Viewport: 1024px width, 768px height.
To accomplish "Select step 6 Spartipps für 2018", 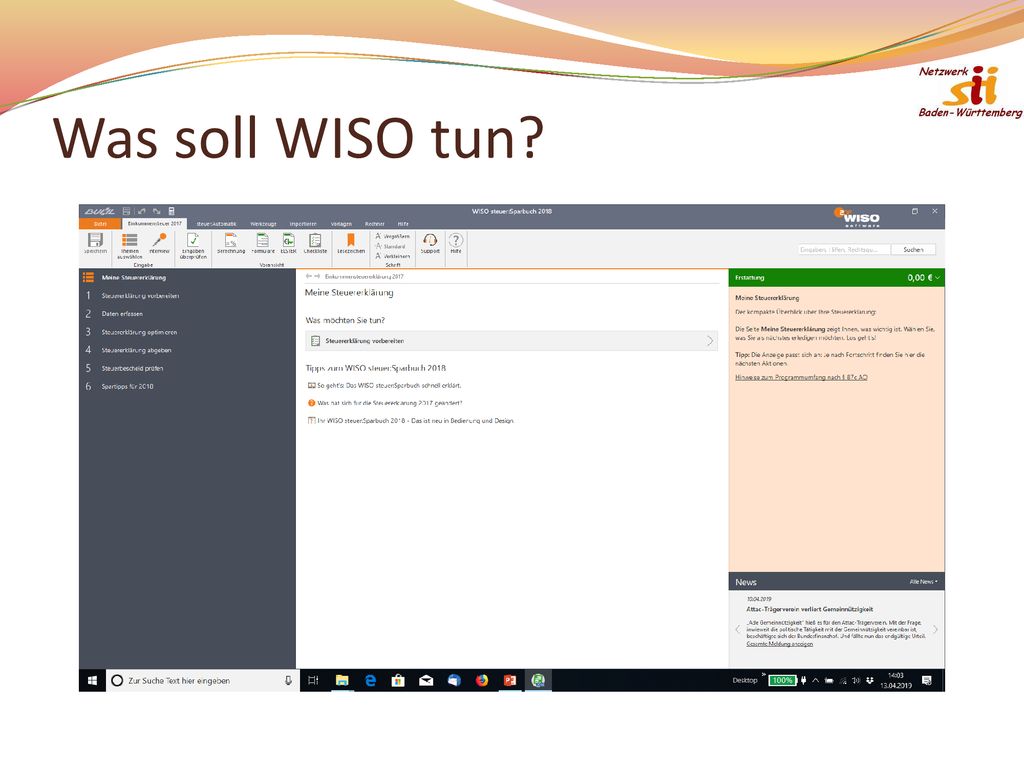I will 127,387.
